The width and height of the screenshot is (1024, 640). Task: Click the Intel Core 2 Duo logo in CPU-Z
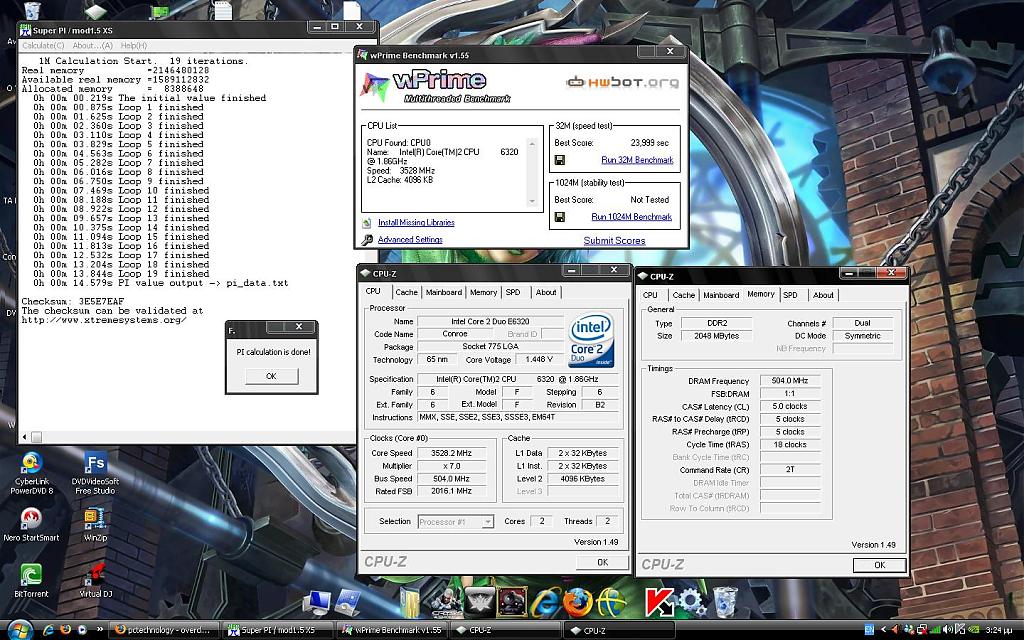(591, 340)
